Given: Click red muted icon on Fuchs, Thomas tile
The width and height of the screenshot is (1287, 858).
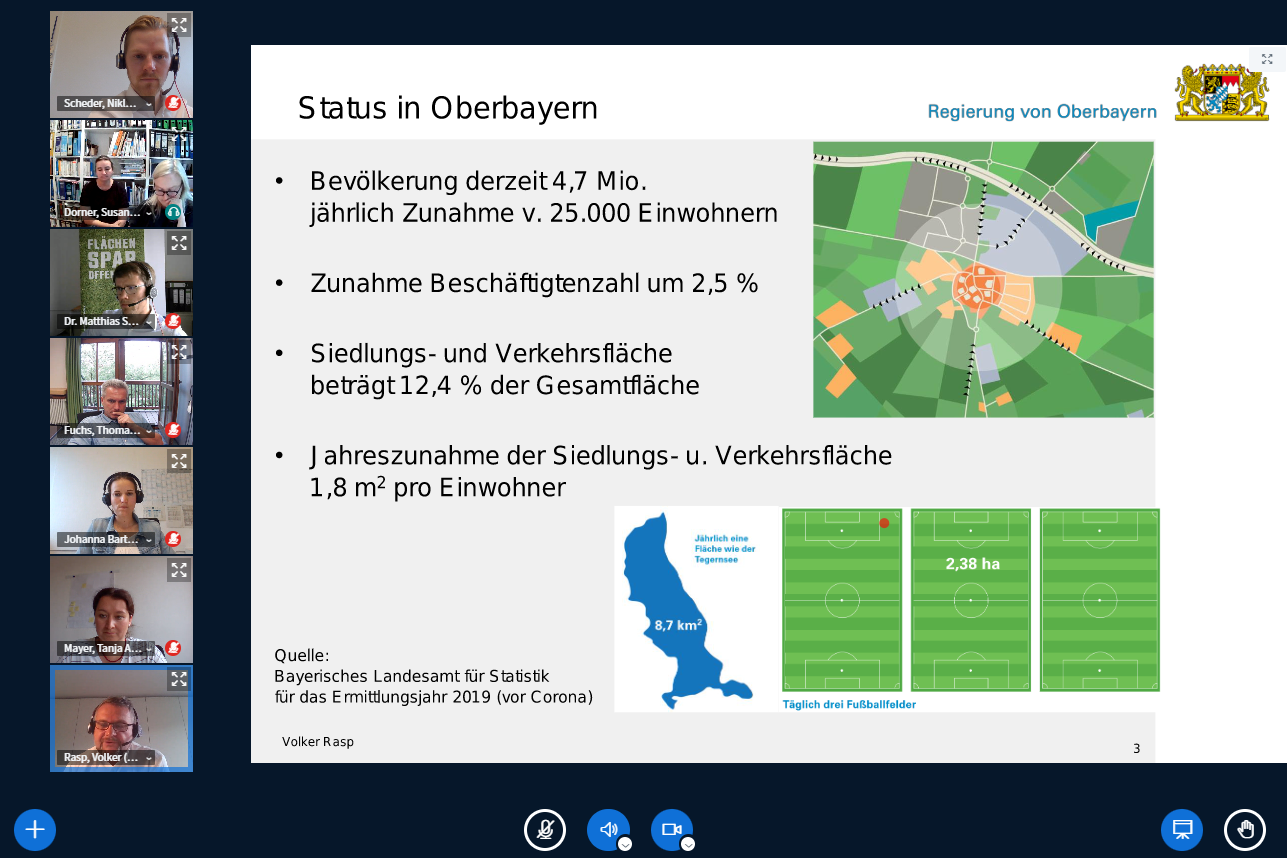Looking at the screenshot, I should [x=173, y=430].
